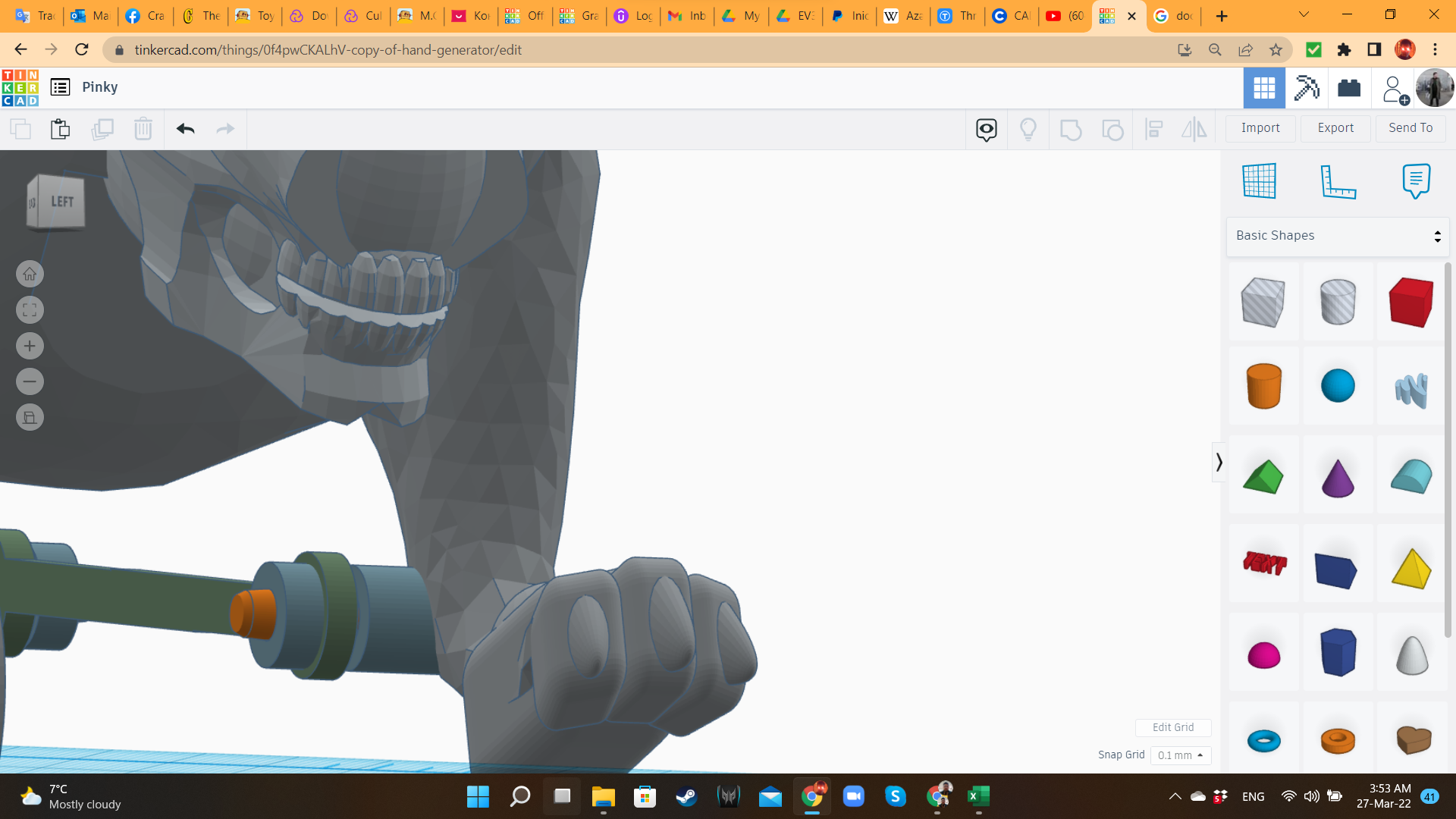The image size is (1456, 819).
Task: Open the Basic Shapes dropdown
Action: tap(1338, 236)
